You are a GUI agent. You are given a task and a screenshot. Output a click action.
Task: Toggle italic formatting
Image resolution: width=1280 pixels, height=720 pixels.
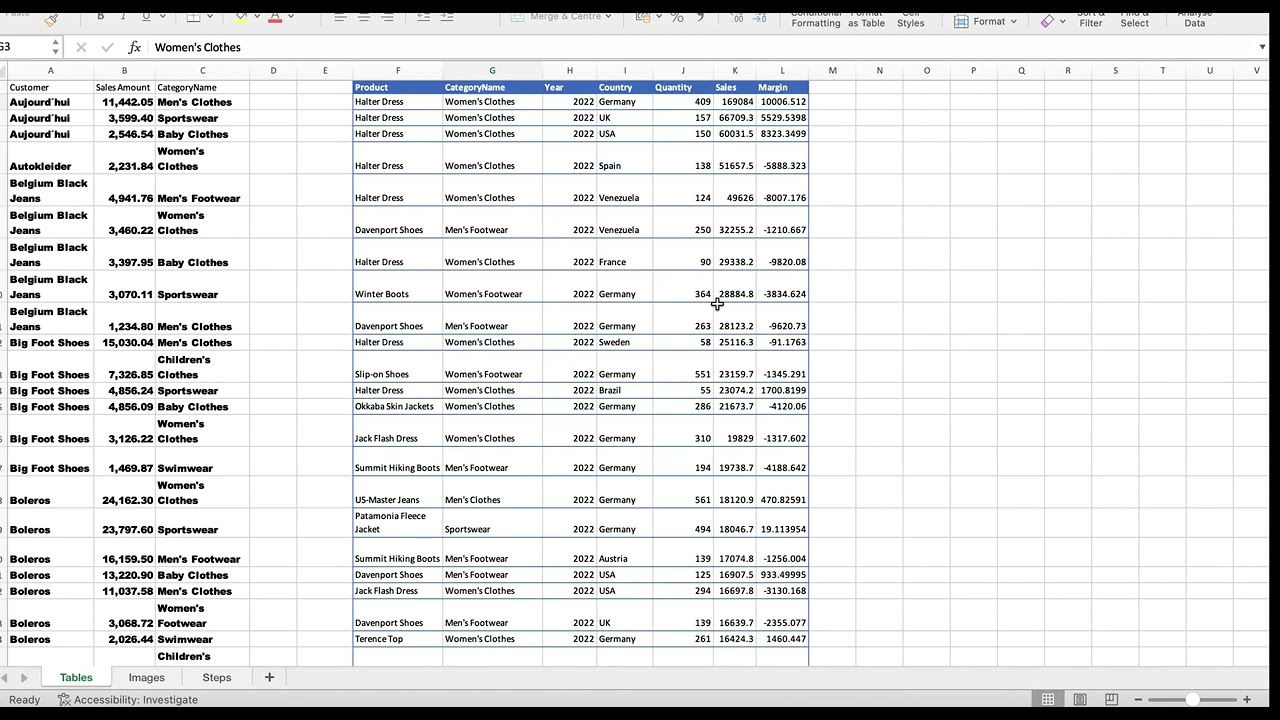point(123,16)
